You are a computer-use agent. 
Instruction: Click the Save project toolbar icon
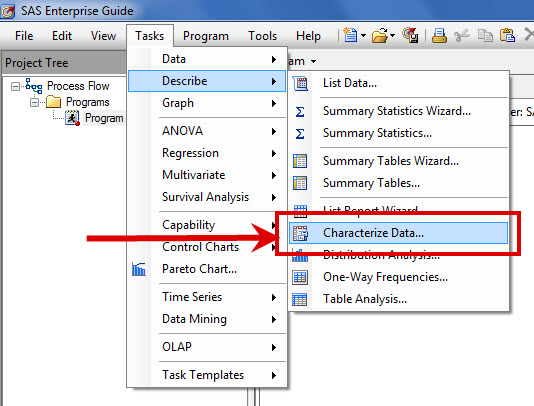(x=410, y=35)
